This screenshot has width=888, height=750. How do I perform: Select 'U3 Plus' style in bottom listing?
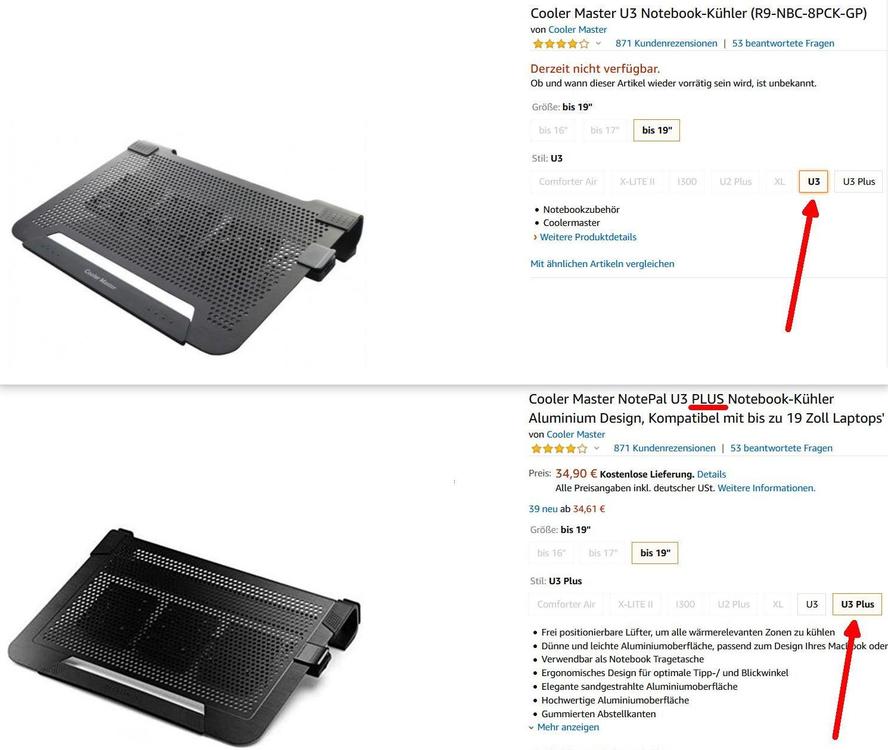click(x=857, y=604)
